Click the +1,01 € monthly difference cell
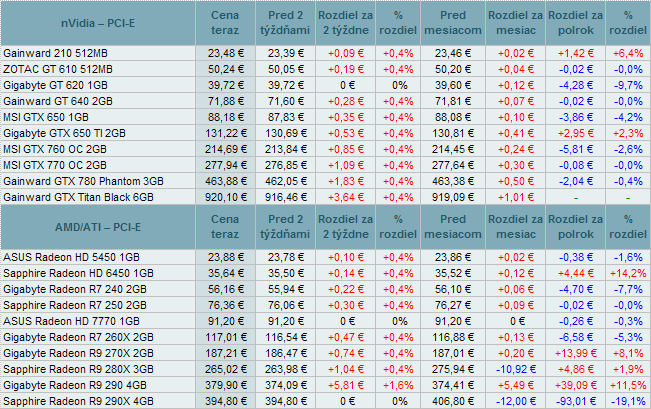 (x=515, y=197)
